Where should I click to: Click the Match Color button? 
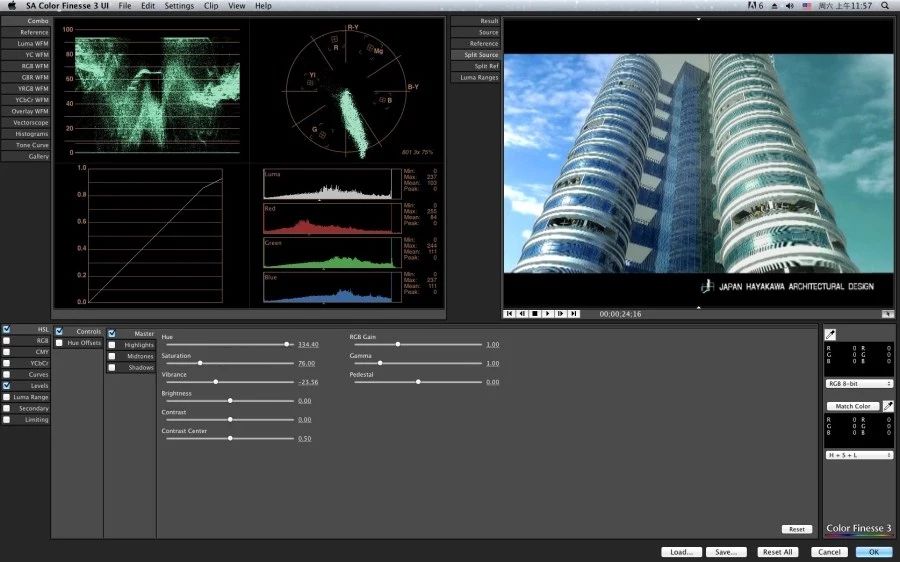(x=853, y=406)
